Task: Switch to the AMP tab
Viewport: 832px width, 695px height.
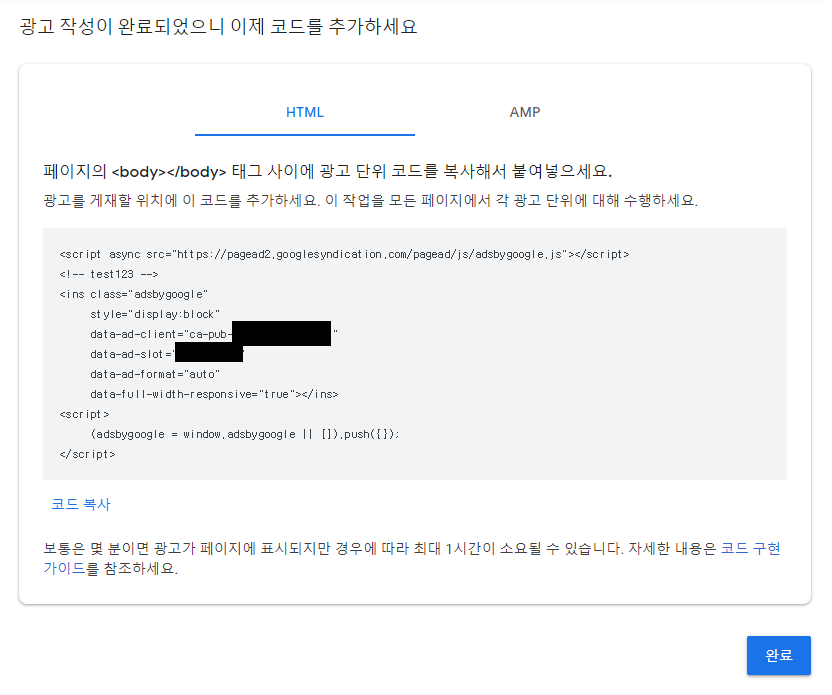Action: click(x=525, y=112)
